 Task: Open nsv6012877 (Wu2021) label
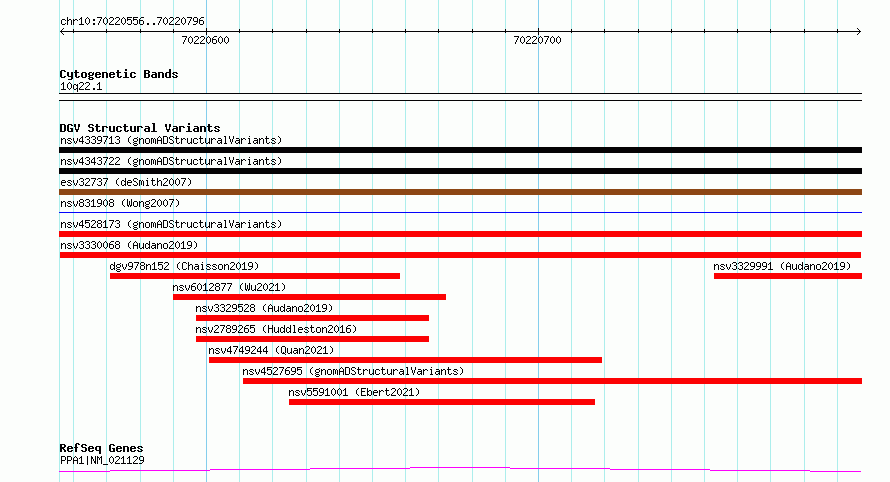point(229,287)
